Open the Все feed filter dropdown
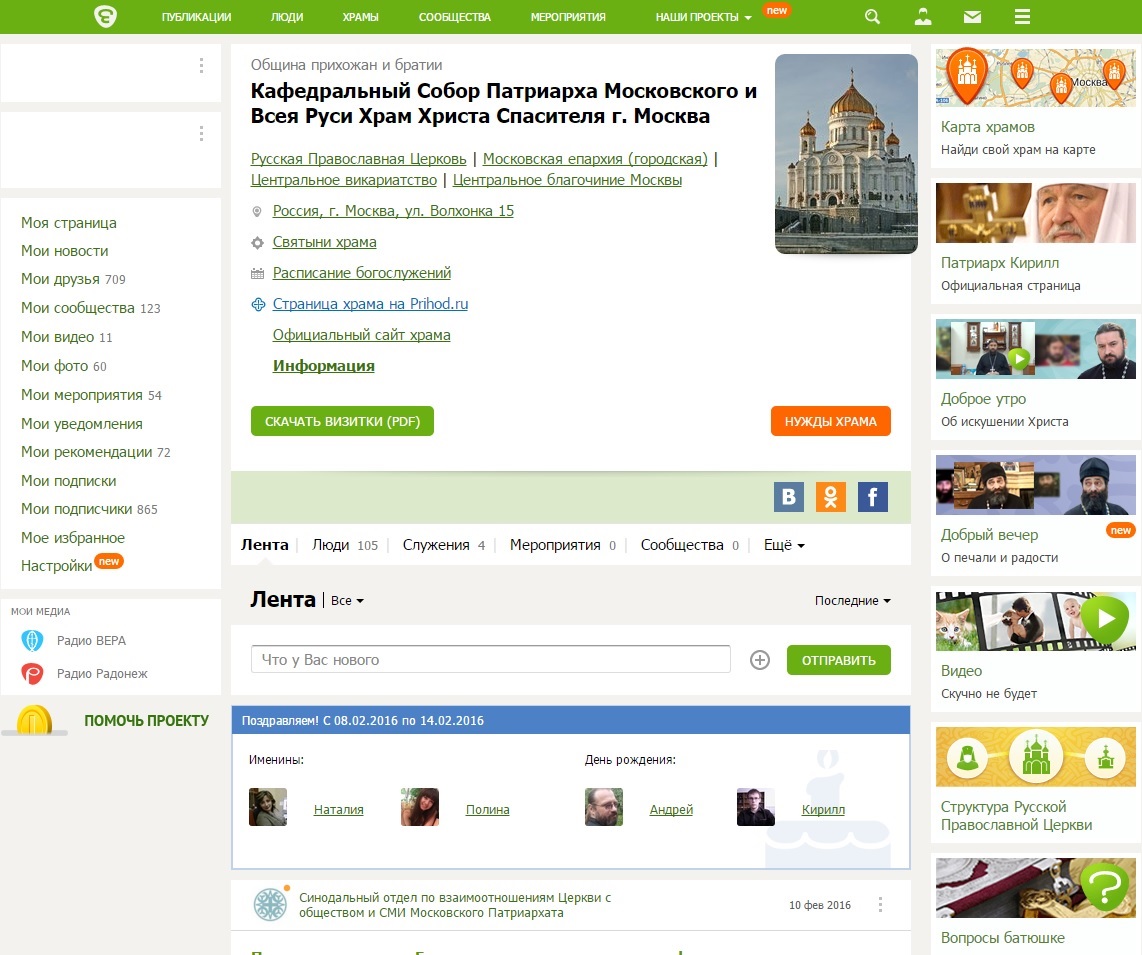1142x955 pixels. coord(347,601)
